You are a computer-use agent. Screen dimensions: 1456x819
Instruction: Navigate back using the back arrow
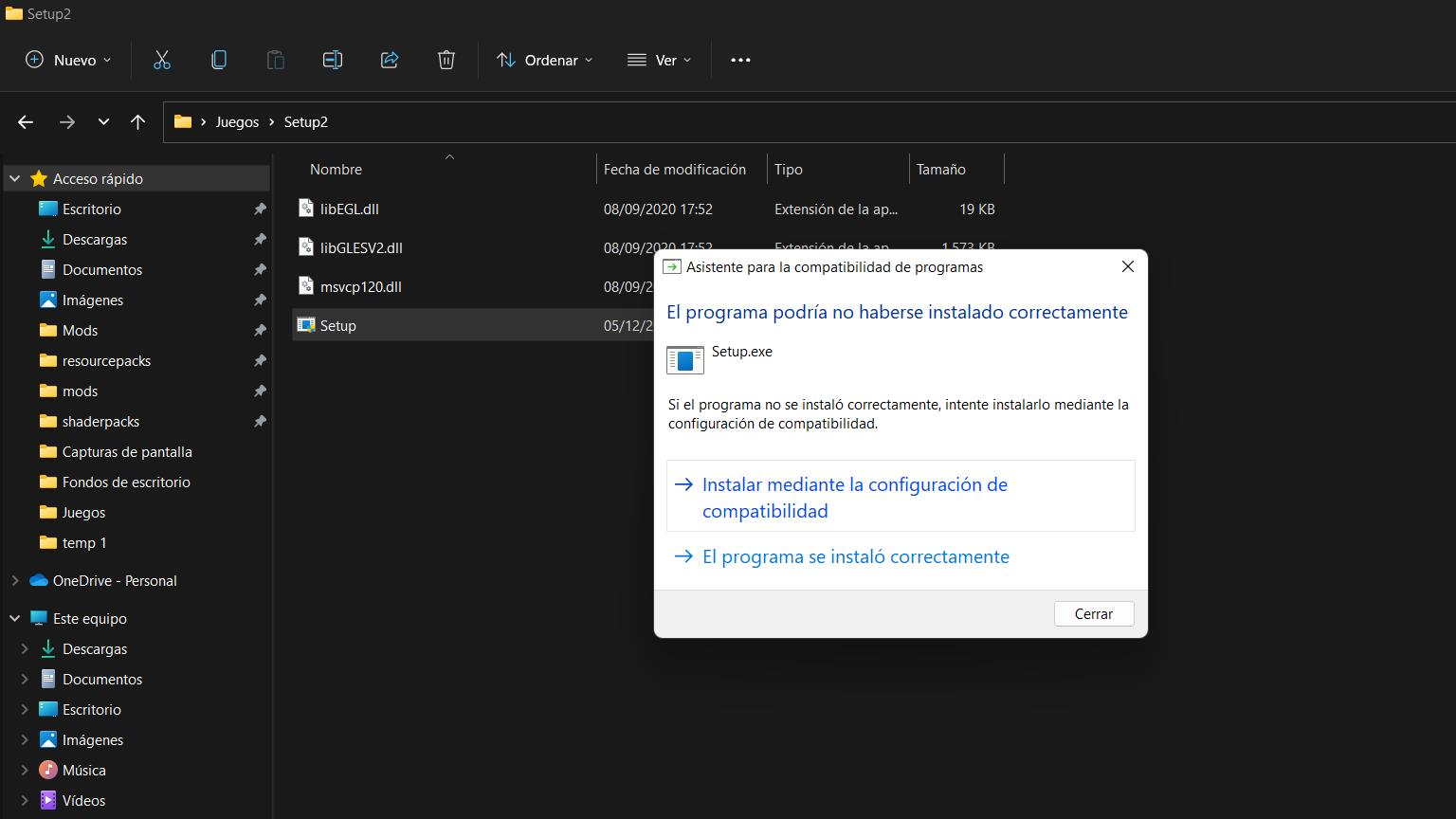[26, 121]
